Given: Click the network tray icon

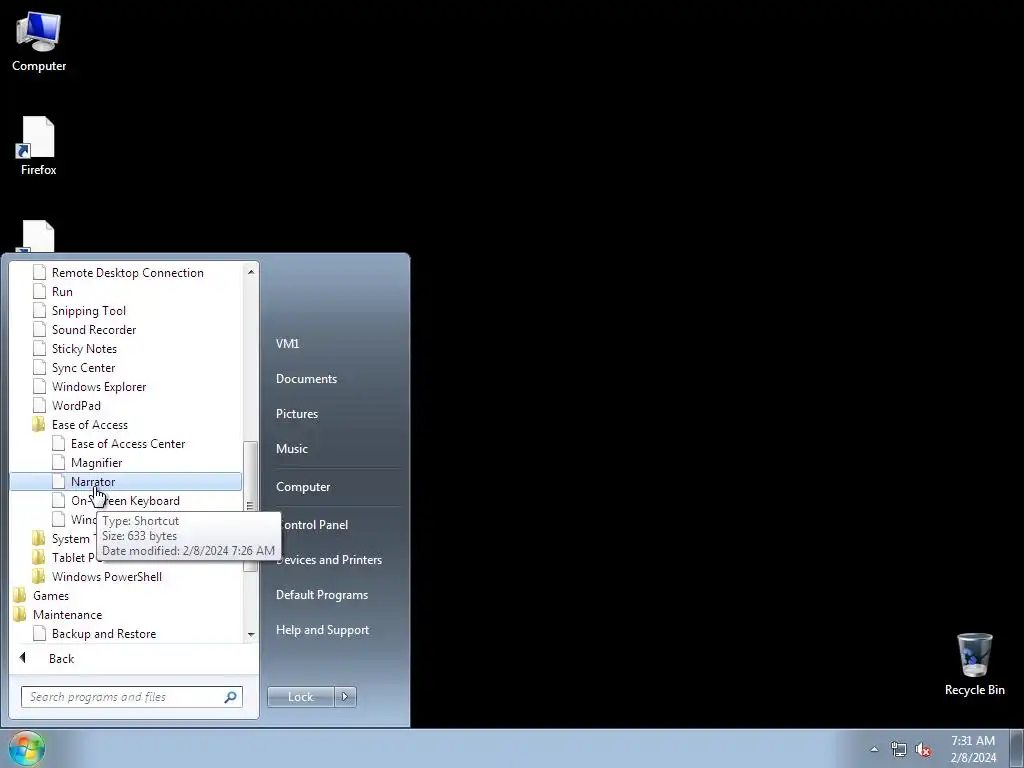Looking at the screenshot, I should [899, 750].
